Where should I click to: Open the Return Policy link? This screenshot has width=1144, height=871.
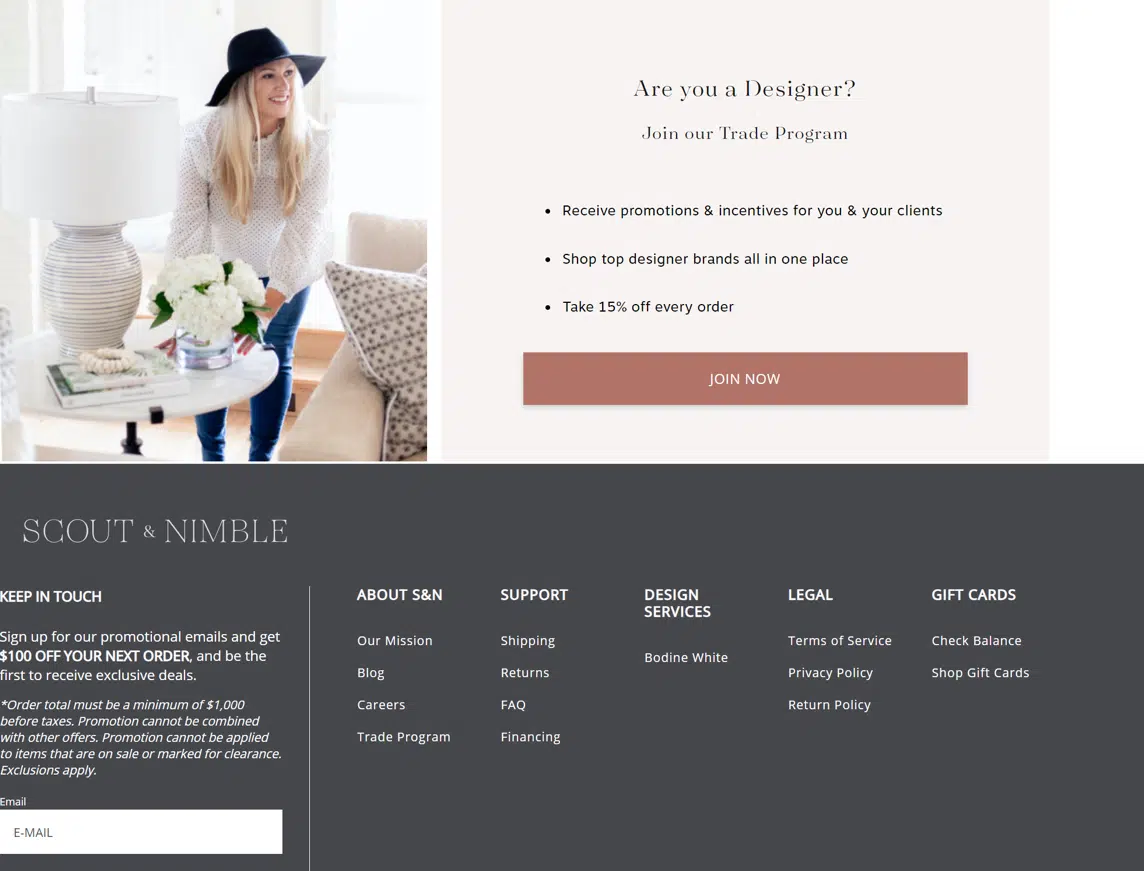tap(830, 705)
